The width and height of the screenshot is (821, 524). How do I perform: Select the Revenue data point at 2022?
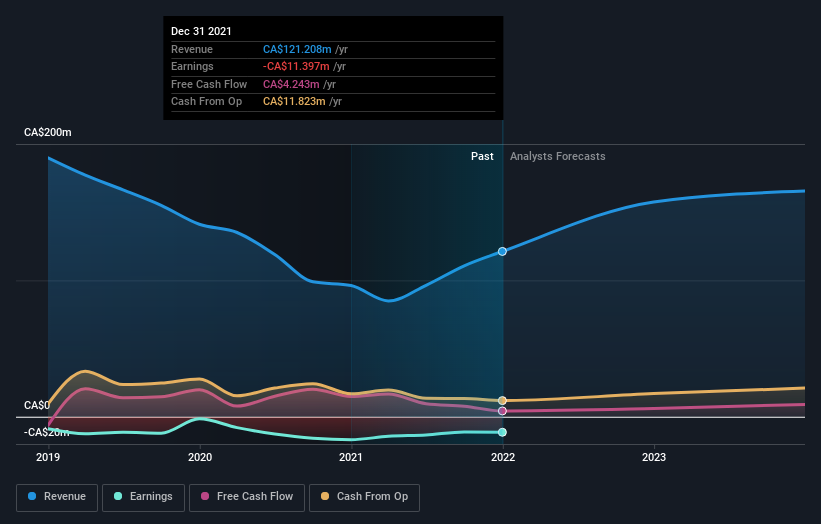pos(502,252)
